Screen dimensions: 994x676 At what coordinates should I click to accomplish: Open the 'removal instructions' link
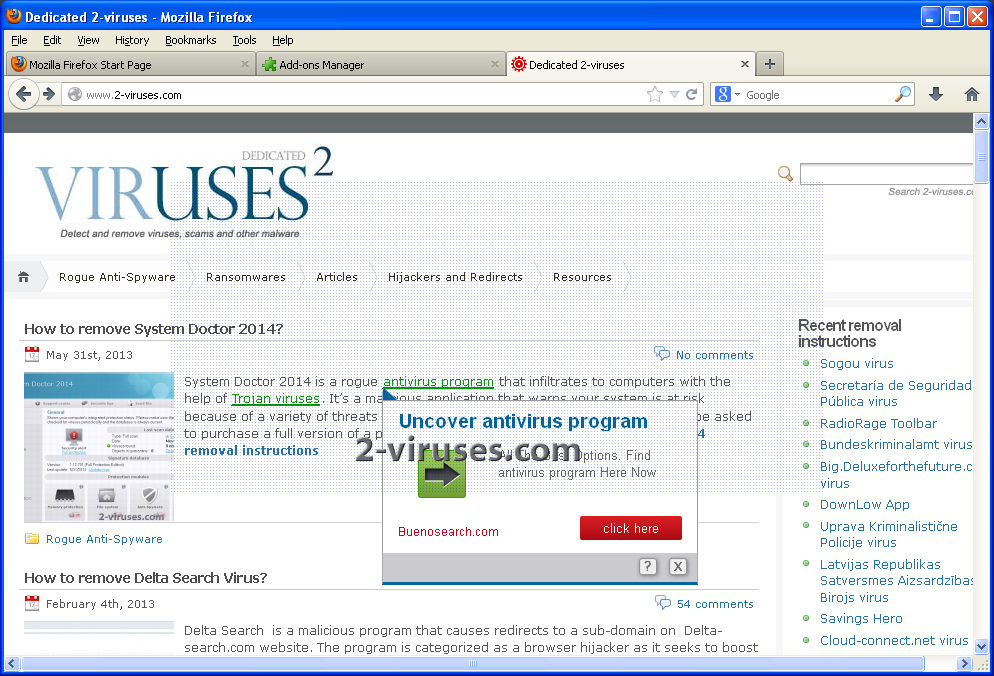251,450
